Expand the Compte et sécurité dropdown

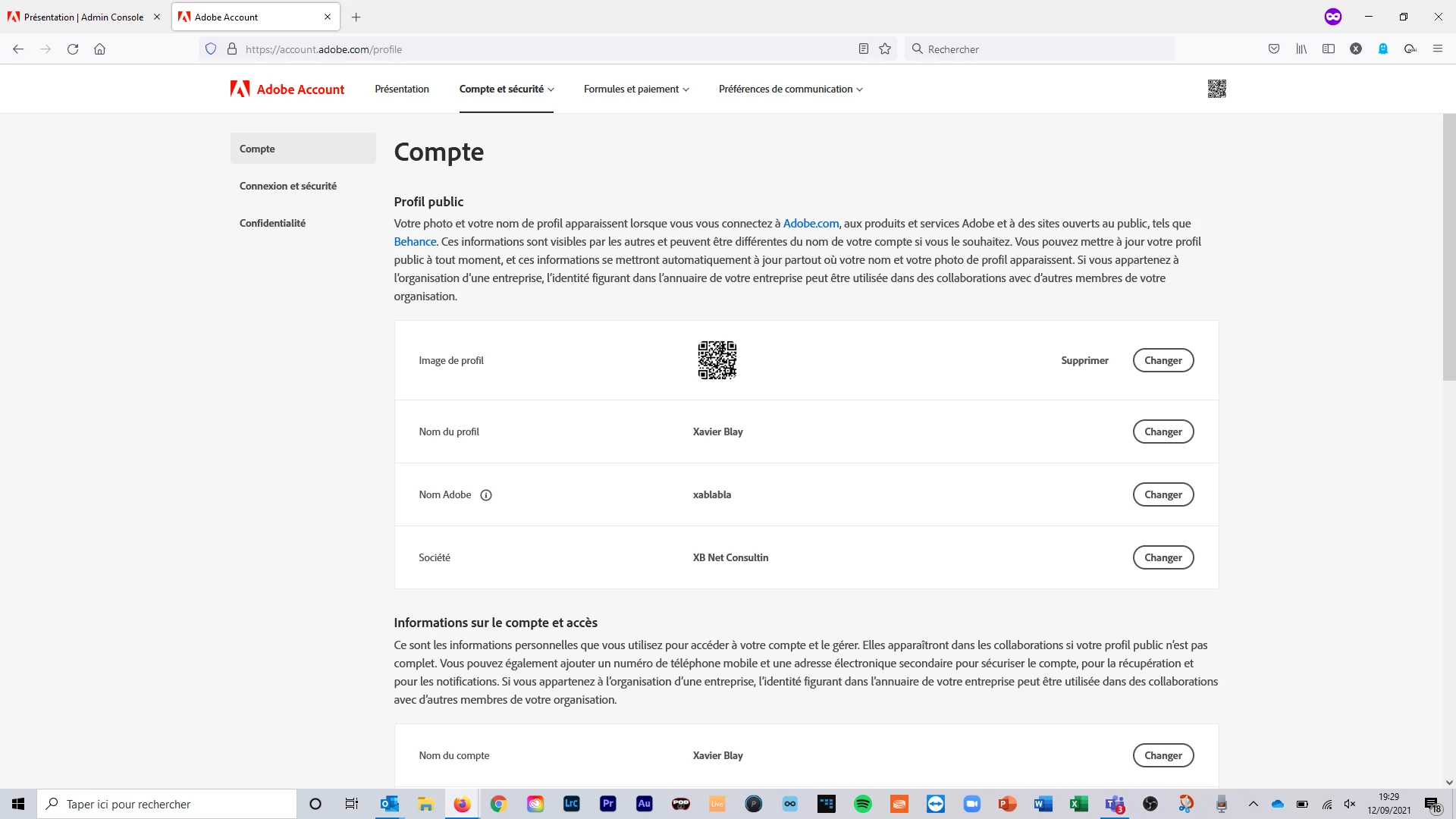507,89
